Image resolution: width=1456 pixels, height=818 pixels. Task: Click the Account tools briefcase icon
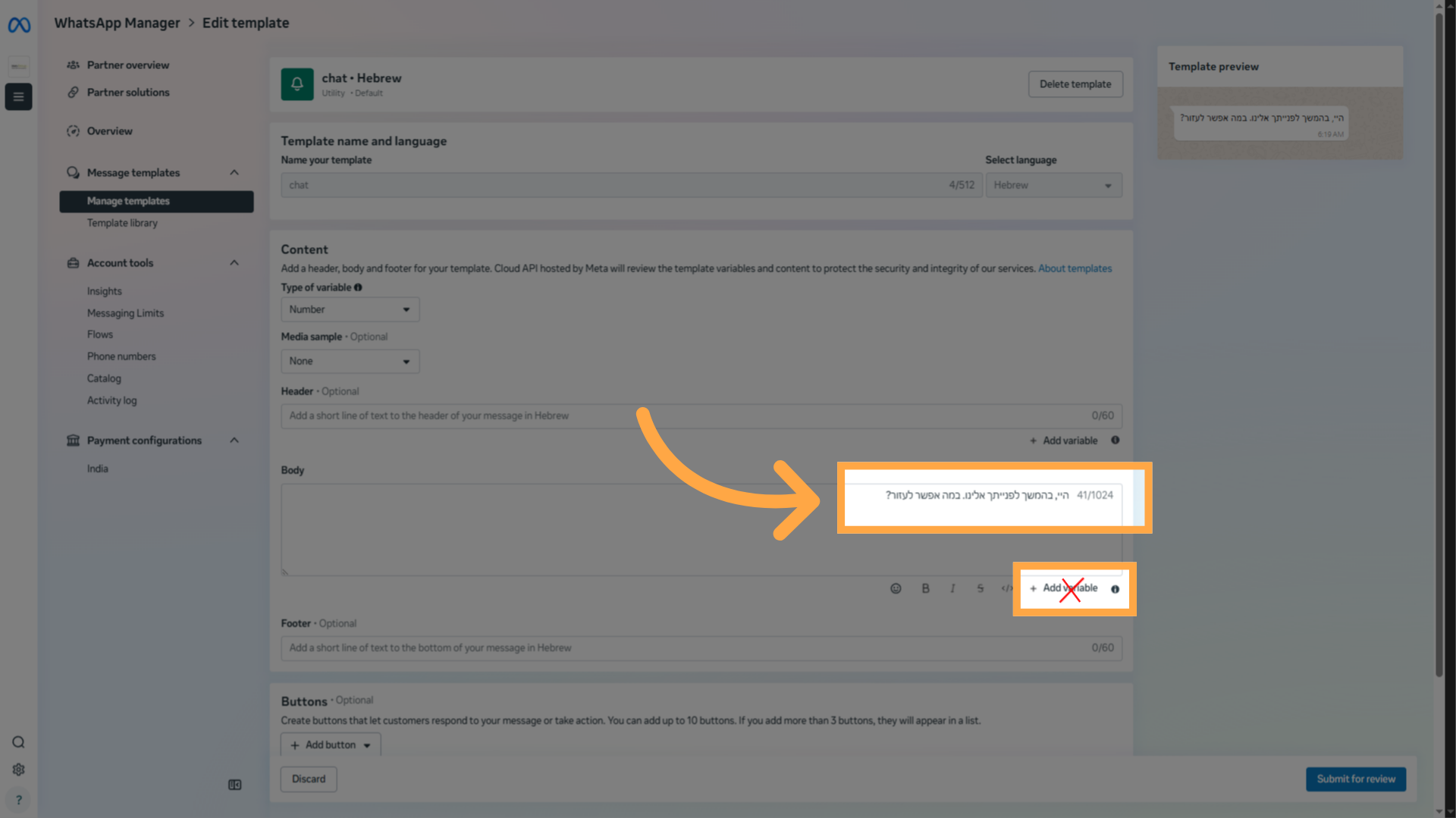click(x=73, y=263)
